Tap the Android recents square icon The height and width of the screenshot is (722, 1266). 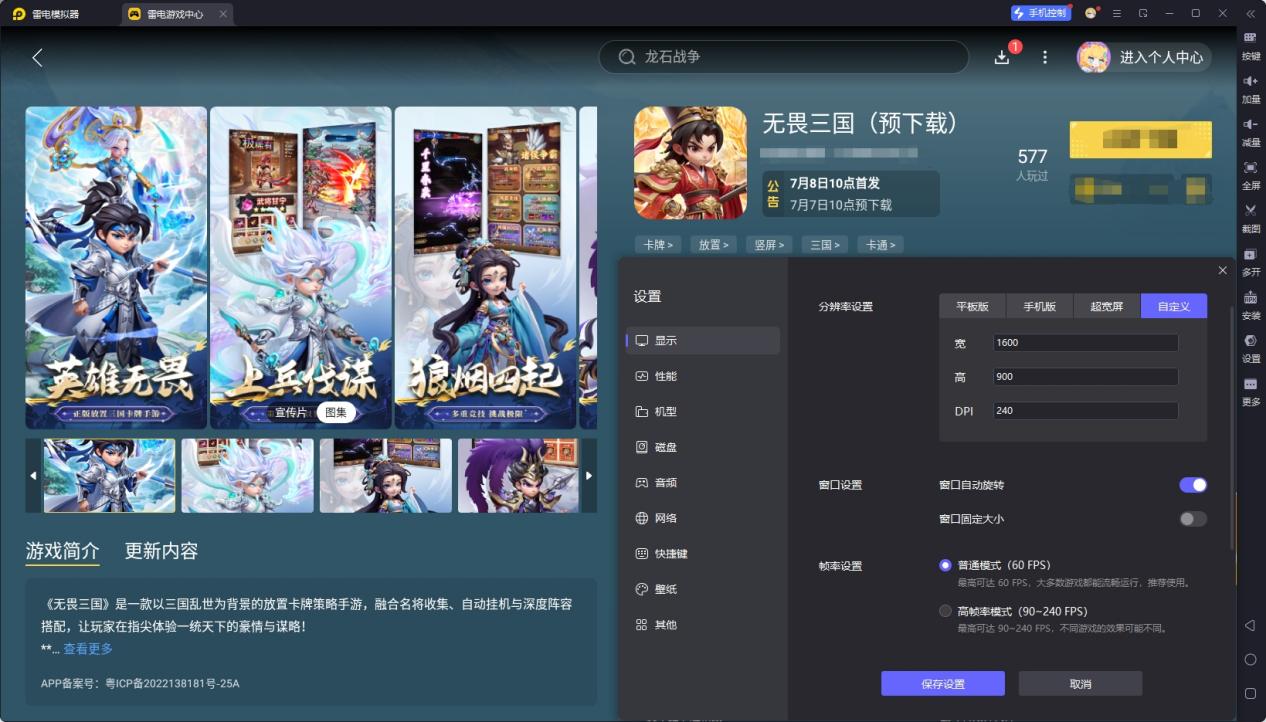[1250, 693]
